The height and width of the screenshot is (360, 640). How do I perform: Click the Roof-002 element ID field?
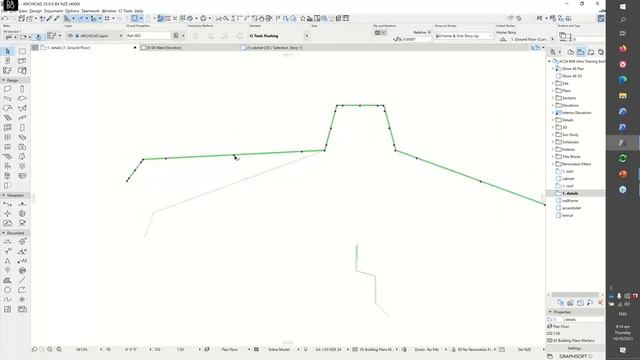(x=148, y=36)
